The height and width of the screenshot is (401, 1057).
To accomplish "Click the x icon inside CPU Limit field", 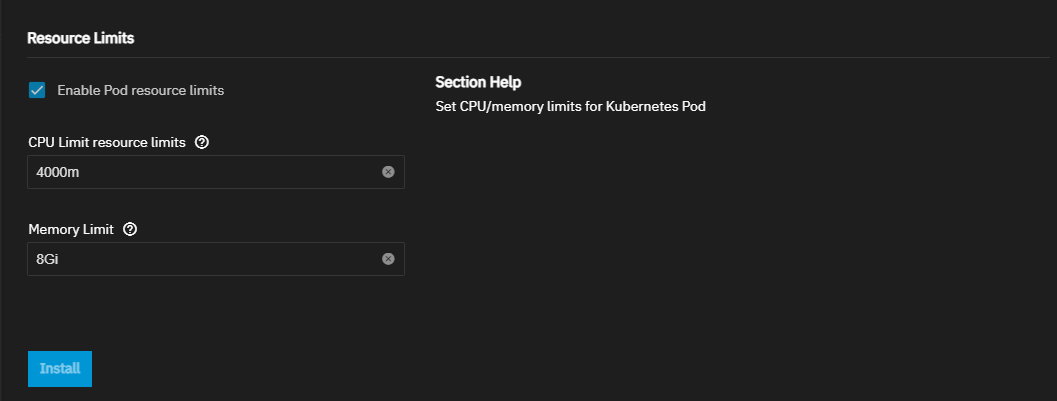I will coord(388,172).
